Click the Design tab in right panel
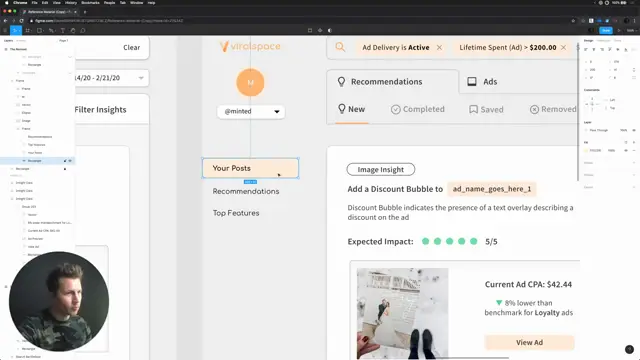Viewport: 640px width, 360px height. coord(588,40)
